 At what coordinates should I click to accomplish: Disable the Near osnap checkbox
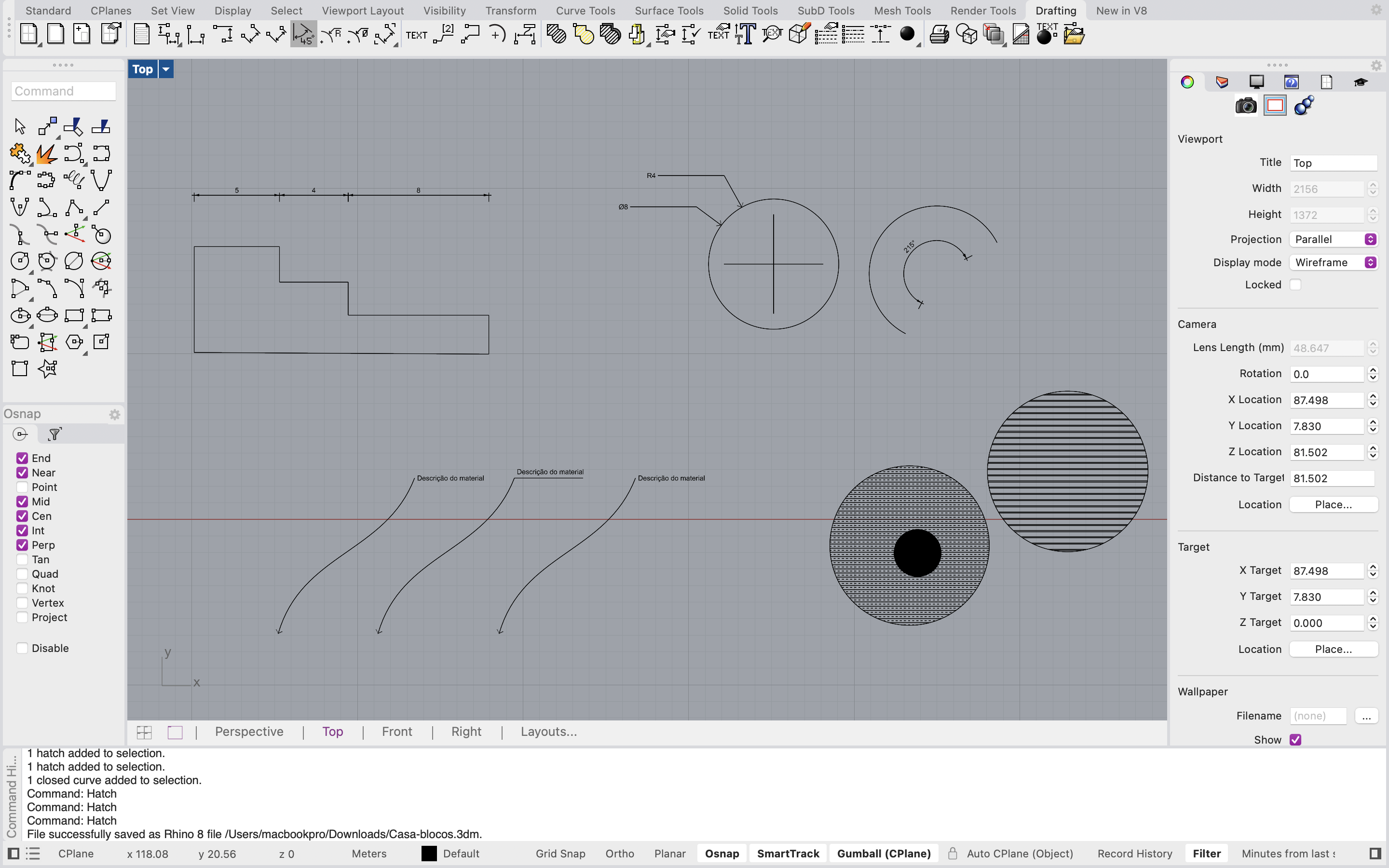point(23,473)
